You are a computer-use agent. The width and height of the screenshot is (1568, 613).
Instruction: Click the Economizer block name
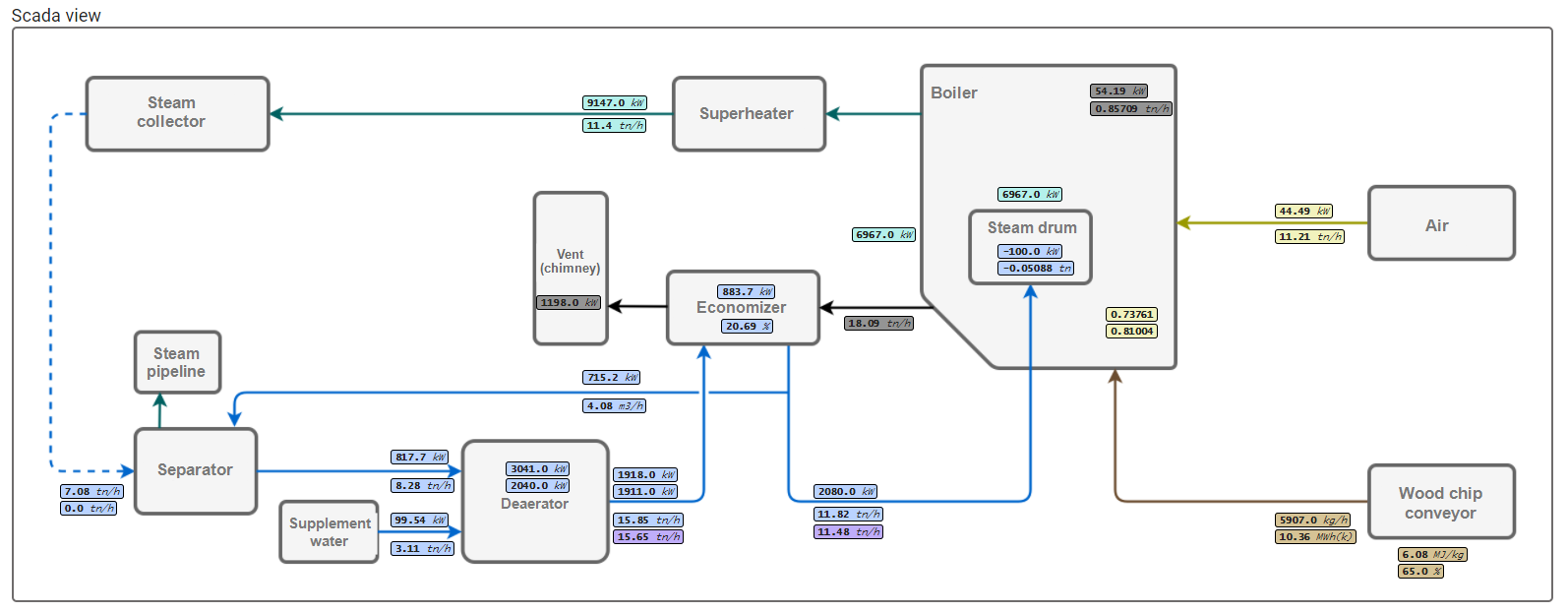(x=741, y=308)
